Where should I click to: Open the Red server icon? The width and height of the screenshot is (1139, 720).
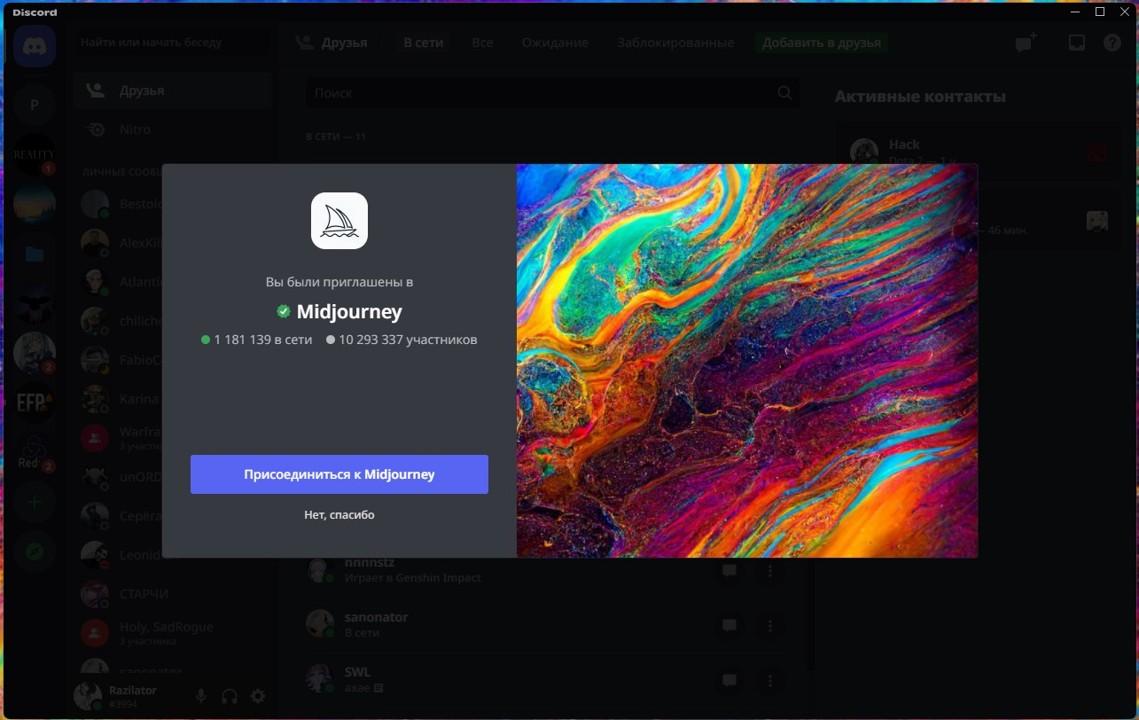[34, 453]
